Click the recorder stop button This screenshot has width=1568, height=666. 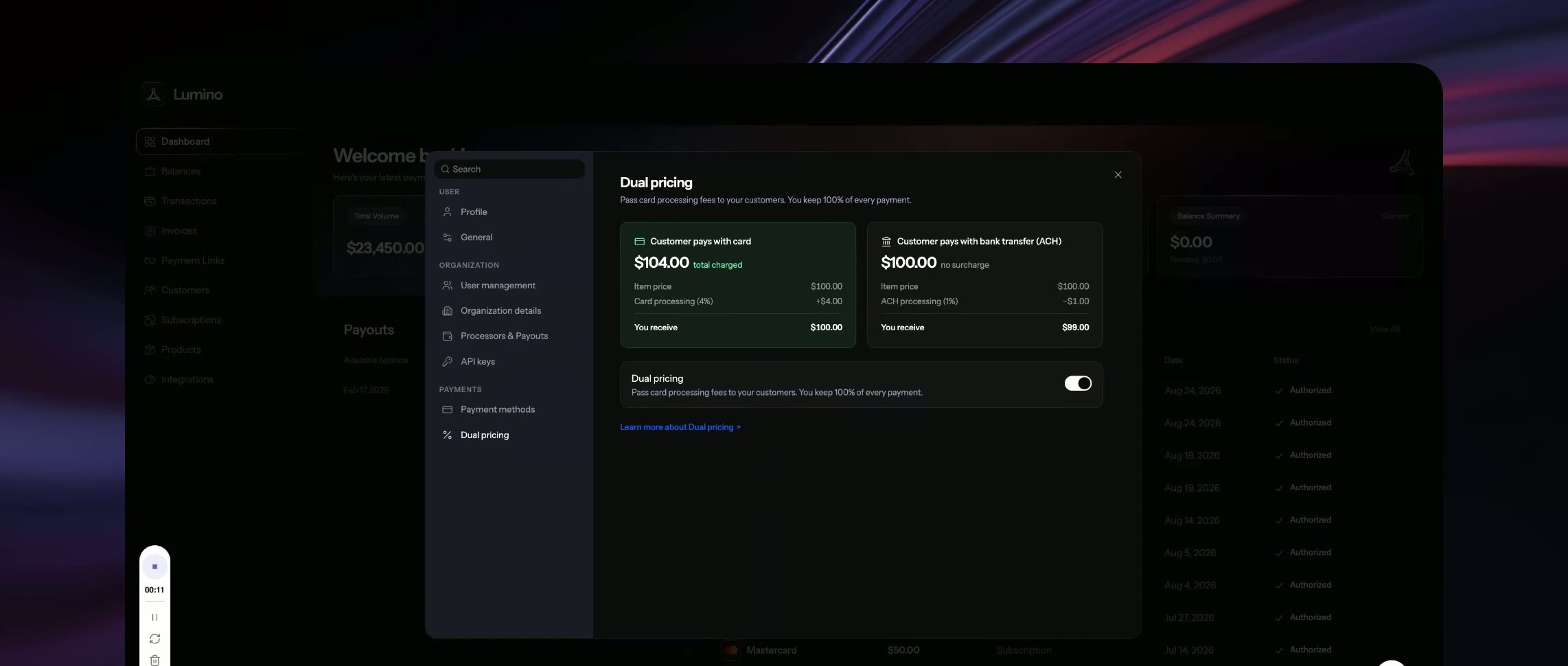pyautogui.click(x=154, y=567)
